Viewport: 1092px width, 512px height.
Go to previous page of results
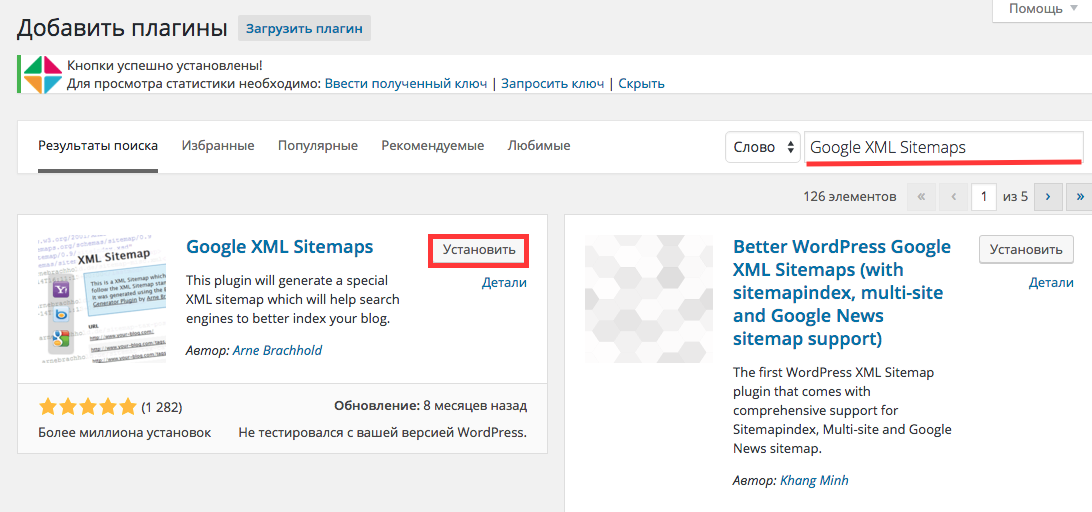click(x=953, y=196)
